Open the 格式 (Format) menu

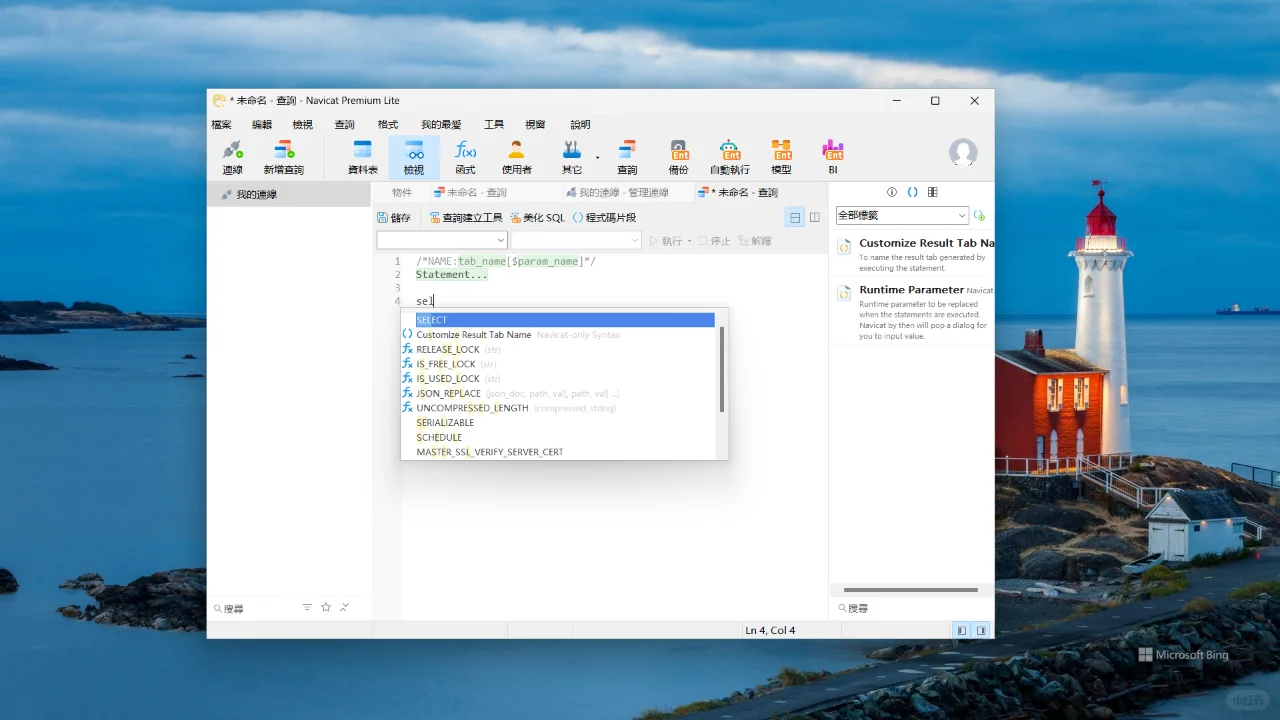tap(388, 124)
